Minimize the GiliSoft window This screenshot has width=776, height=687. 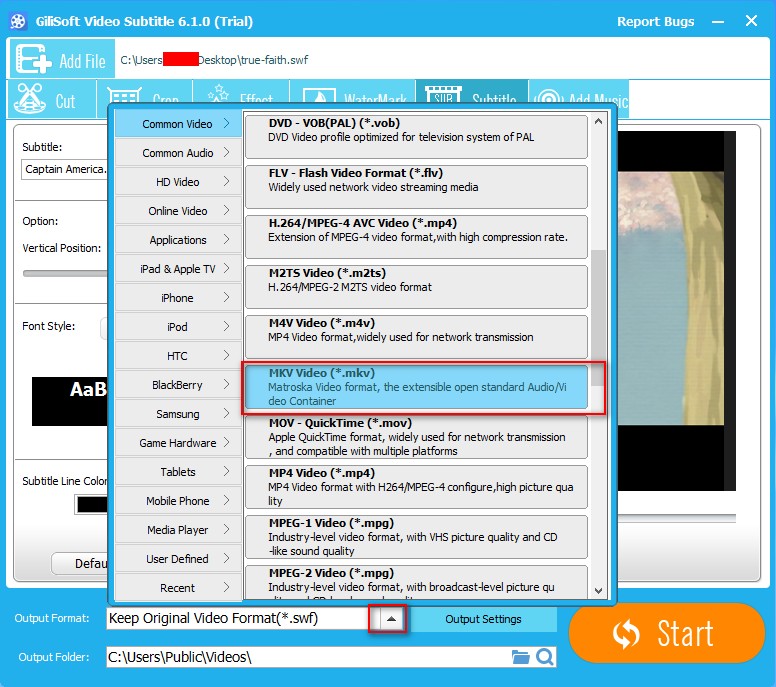click(718, 22)
